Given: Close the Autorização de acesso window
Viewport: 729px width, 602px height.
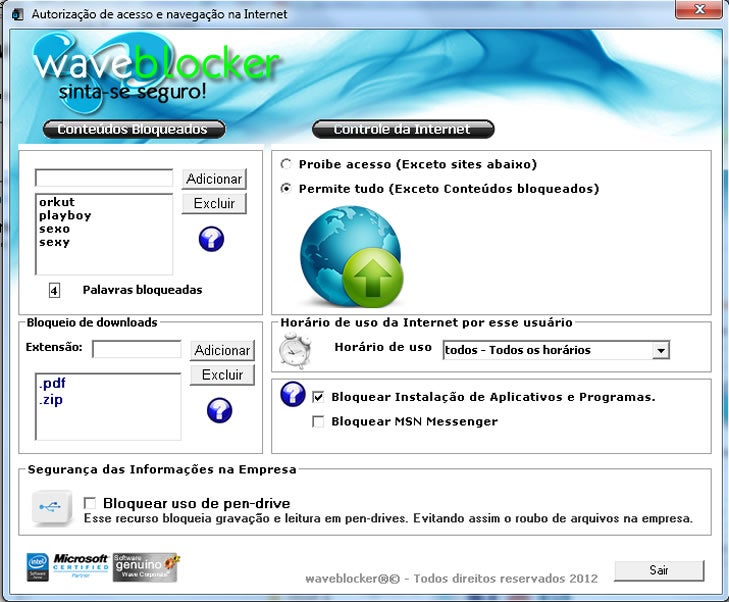Looking at the screenshot, I should (699, 9).
